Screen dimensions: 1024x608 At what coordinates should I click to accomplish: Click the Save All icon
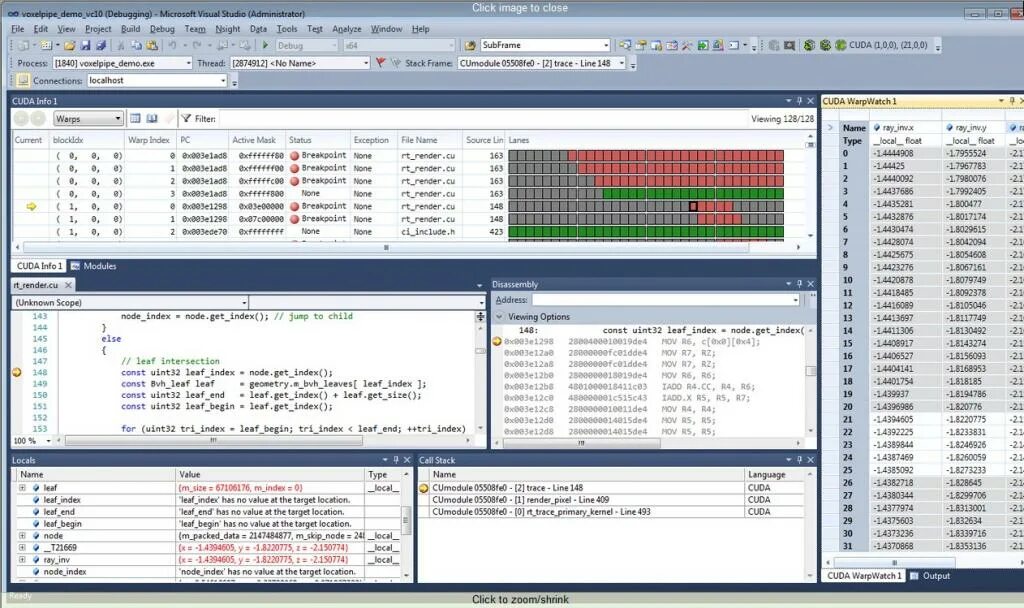pyautogui.click(x=101, y=46)
